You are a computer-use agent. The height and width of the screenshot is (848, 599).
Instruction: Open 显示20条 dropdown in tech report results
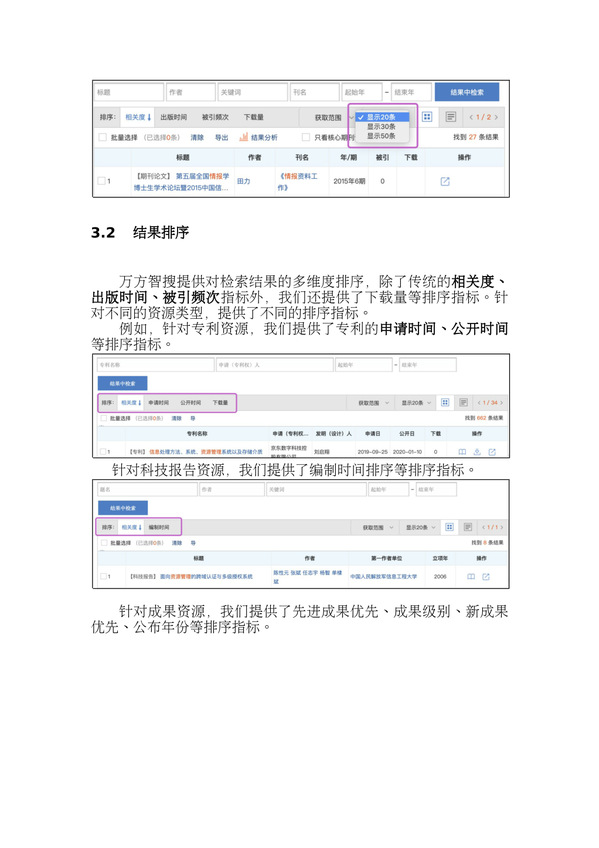tap(421, 527)
